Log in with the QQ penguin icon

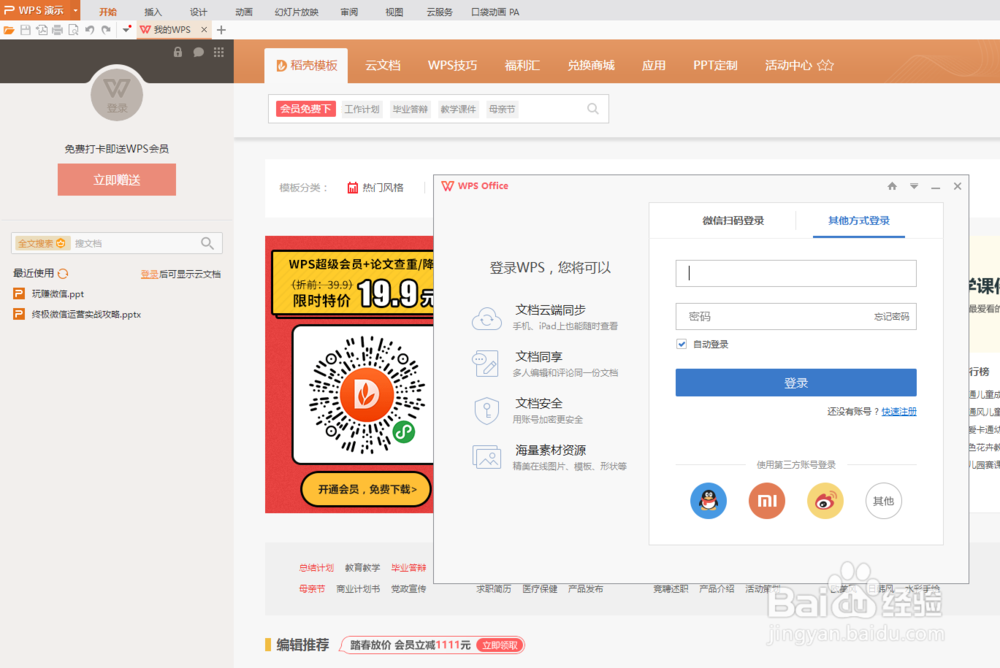(708, 501)
